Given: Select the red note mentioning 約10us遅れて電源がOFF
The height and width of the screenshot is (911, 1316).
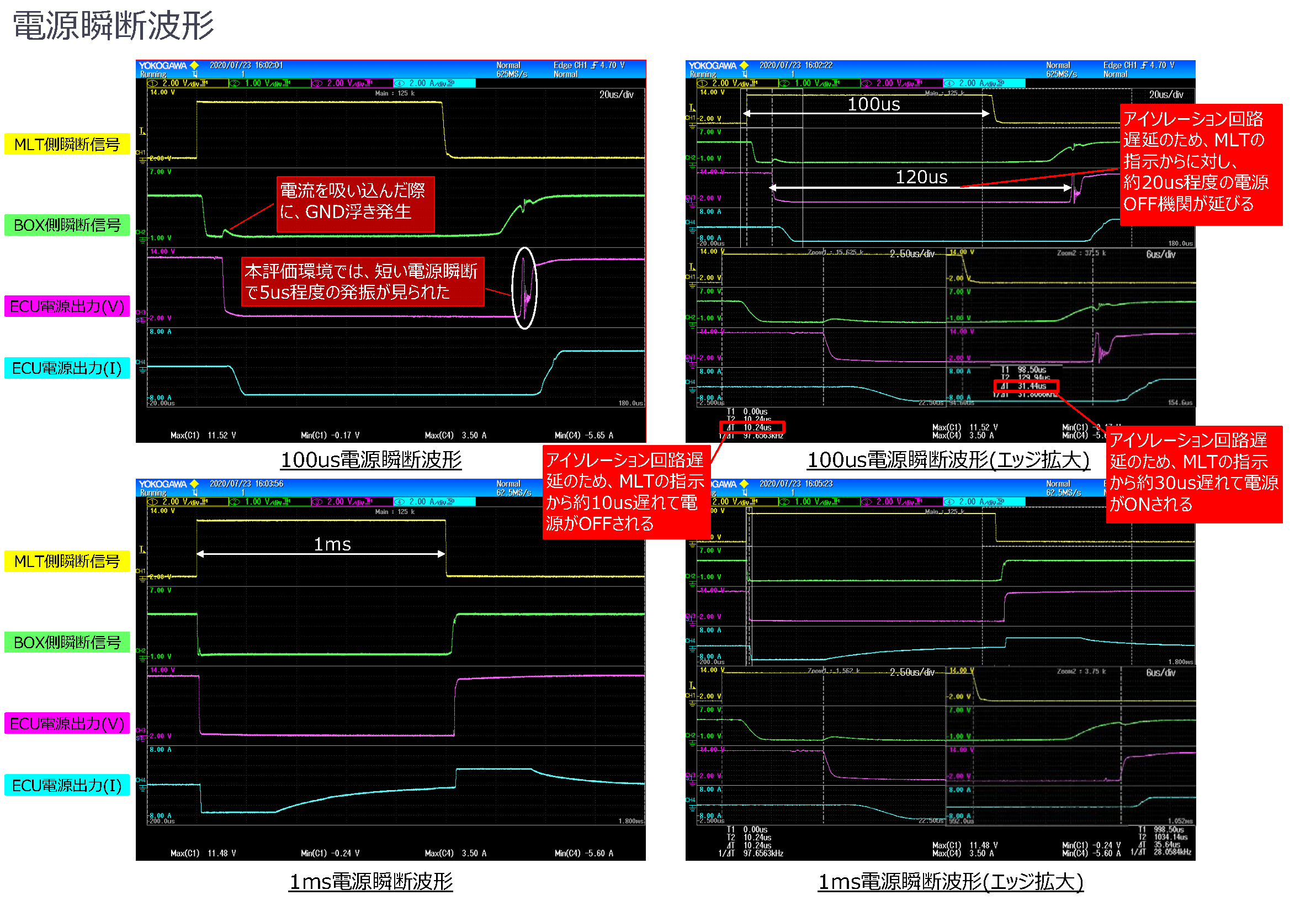Looking at the screenshot, I should pyautogui.click(x=626, y=492).
